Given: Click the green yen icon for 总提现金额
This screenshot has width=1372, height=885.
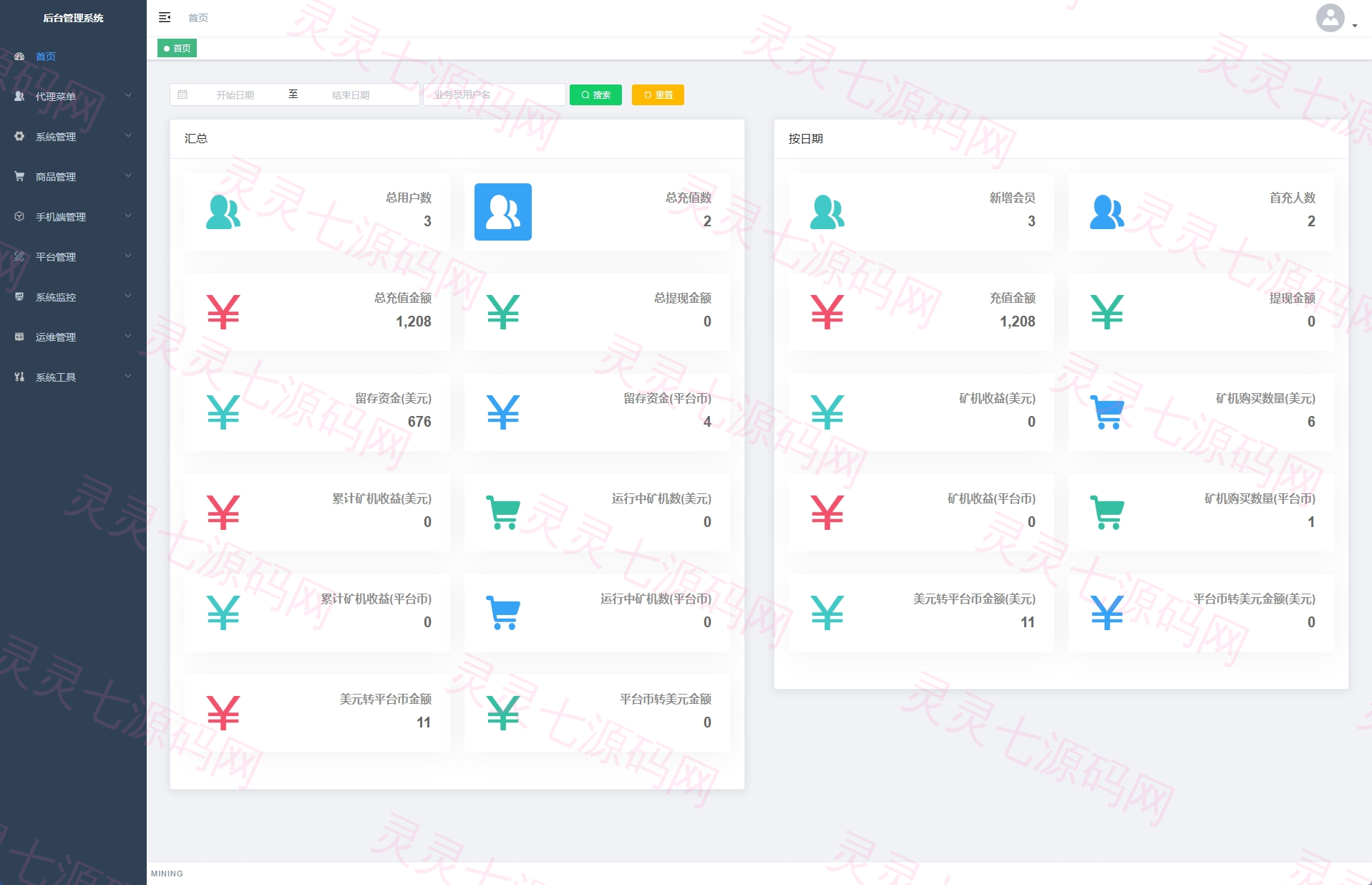Looking at the screenshot, I should coord(503,312).
